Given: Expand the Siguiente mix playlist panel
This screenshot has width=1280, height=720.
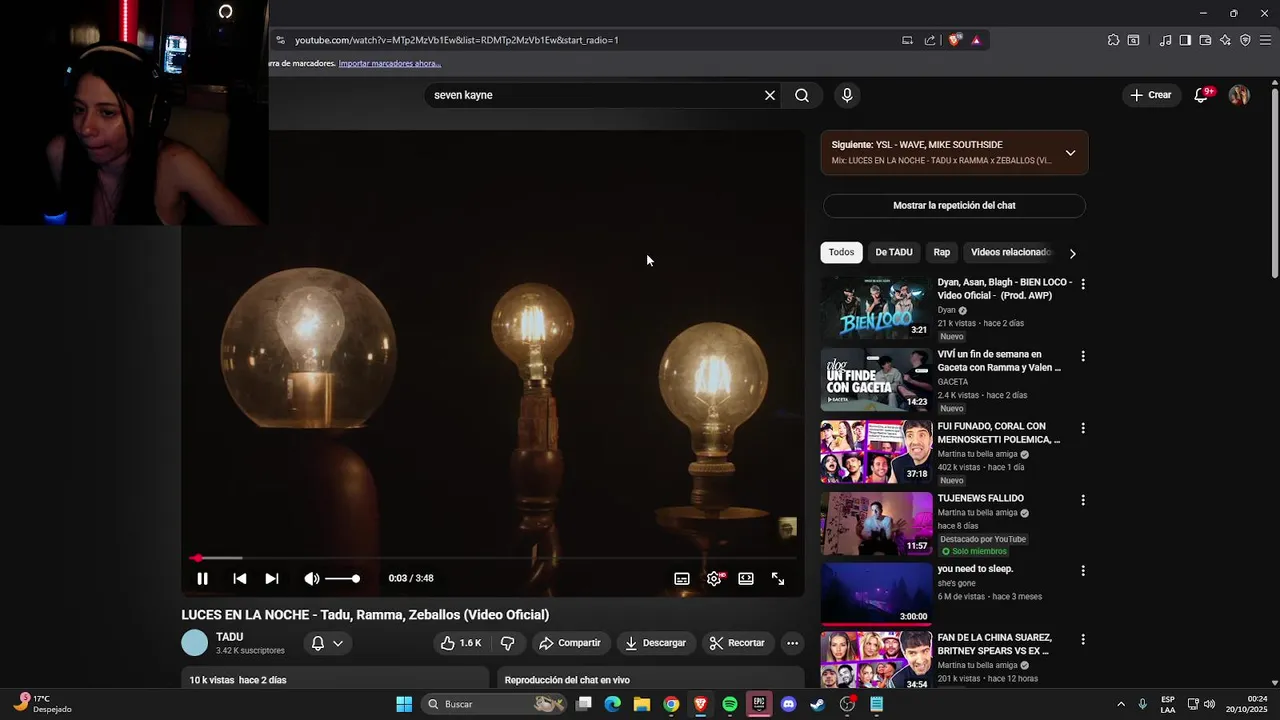Looking at the screenshot, I should (1070, 153).
